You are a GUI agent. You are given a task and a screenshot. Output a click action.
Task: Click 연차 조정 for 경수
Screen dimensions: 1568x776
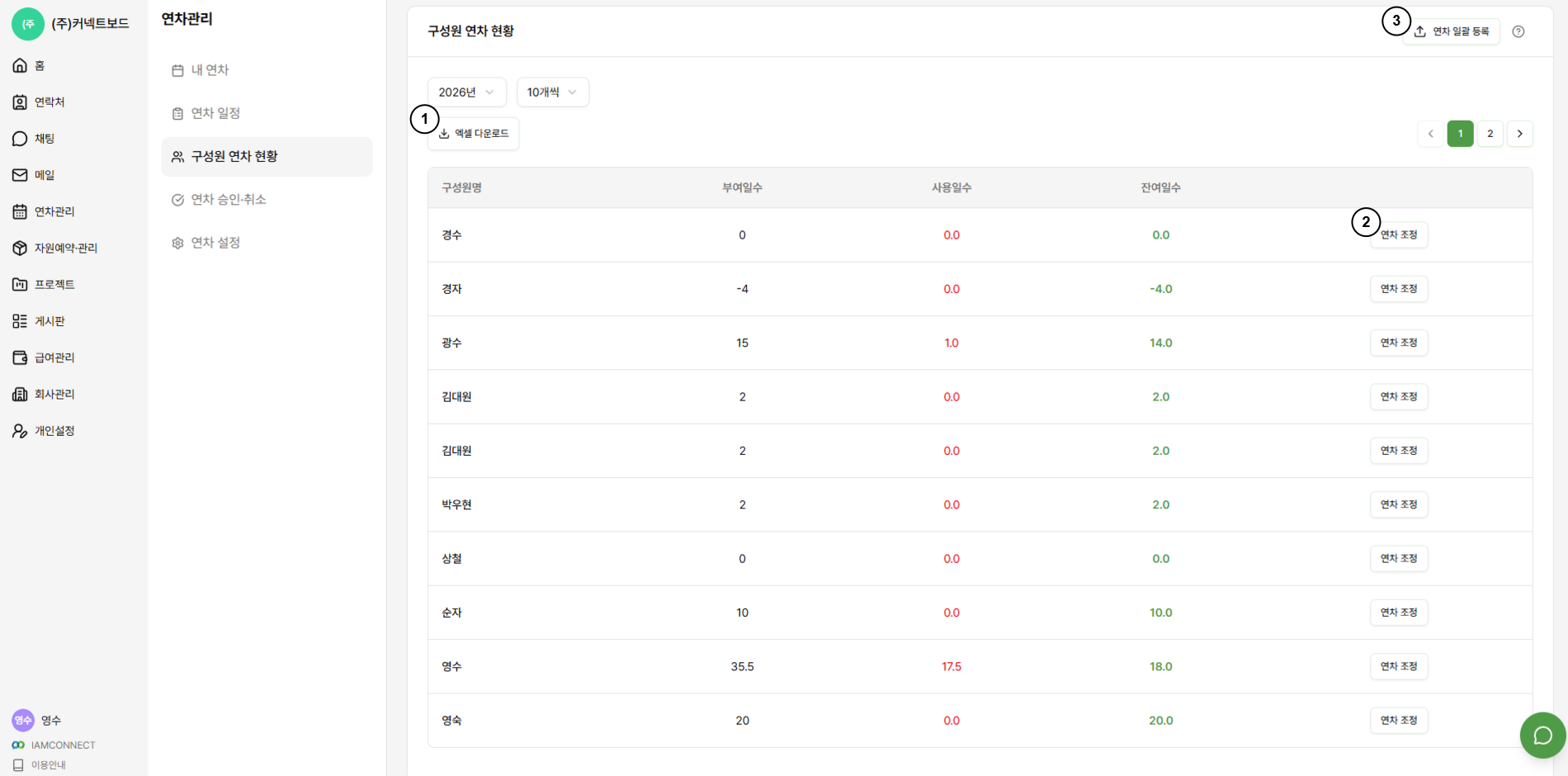pos(1399,235)
